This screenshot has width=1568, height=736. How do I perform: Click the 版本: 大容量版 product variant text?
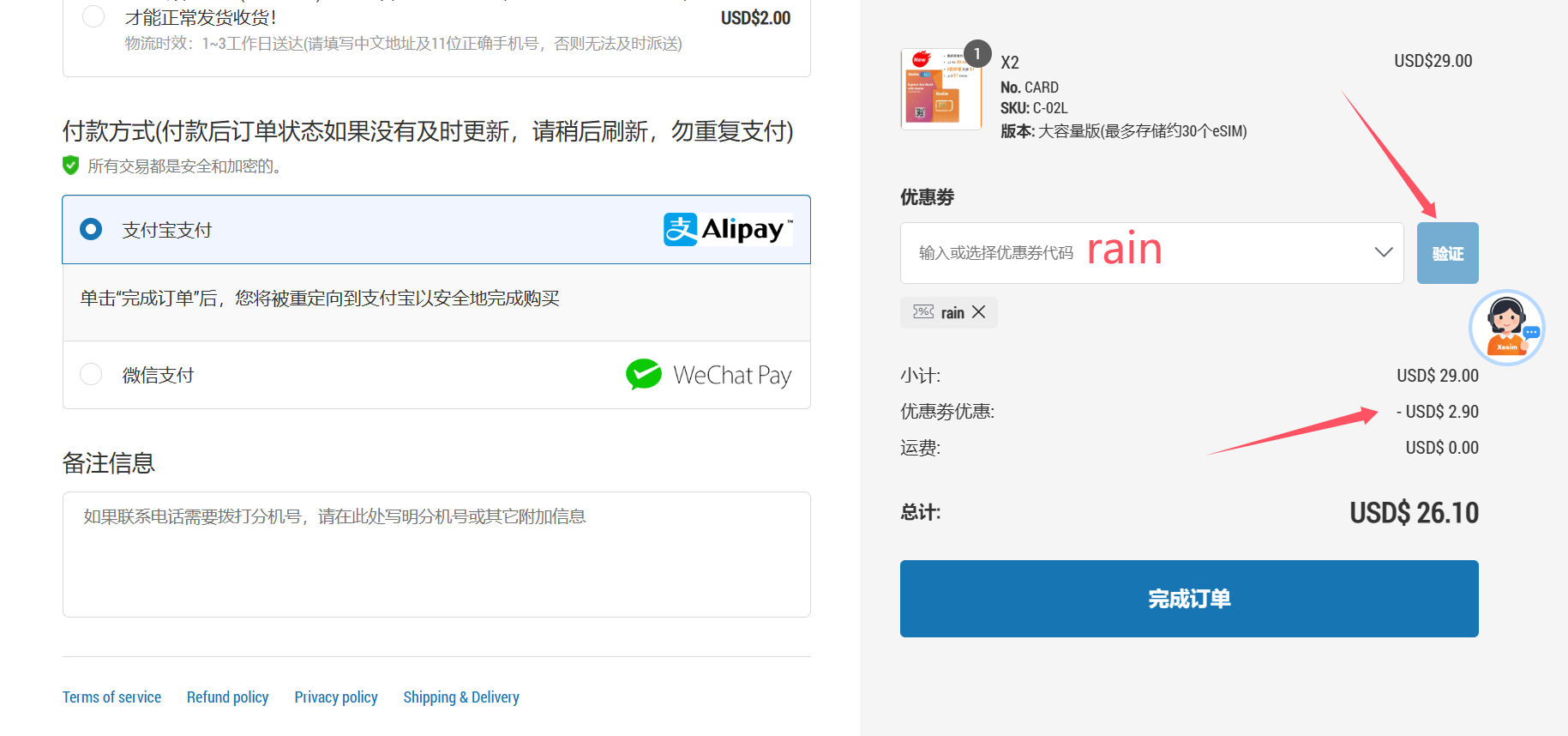pyautogui.click(x=1123, y=131)
